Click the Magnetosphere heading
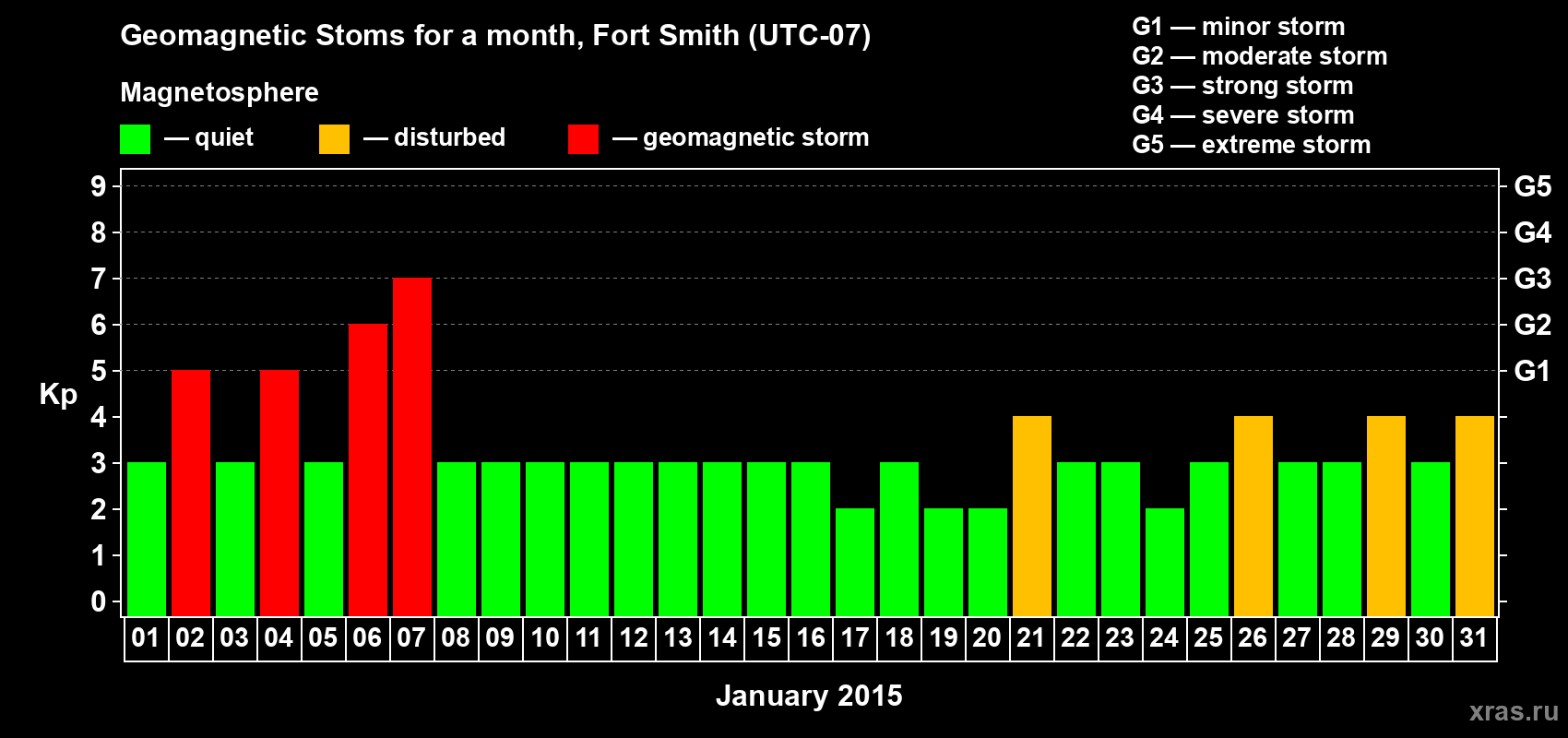 coord(220,92)
